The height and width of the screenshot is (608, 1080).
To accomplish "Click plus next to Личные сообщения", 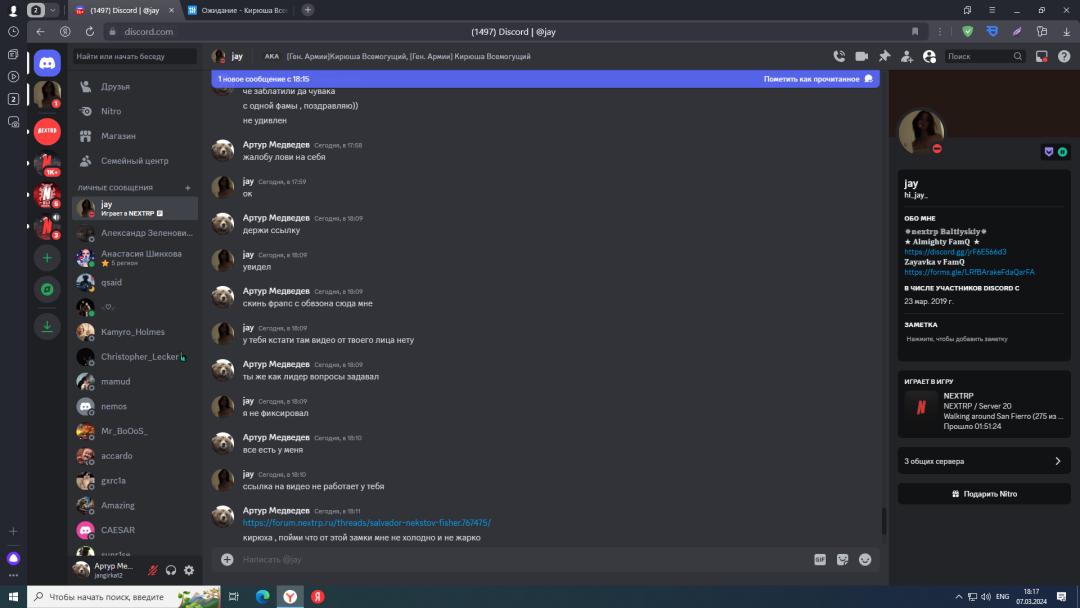I will coord(187,188).
